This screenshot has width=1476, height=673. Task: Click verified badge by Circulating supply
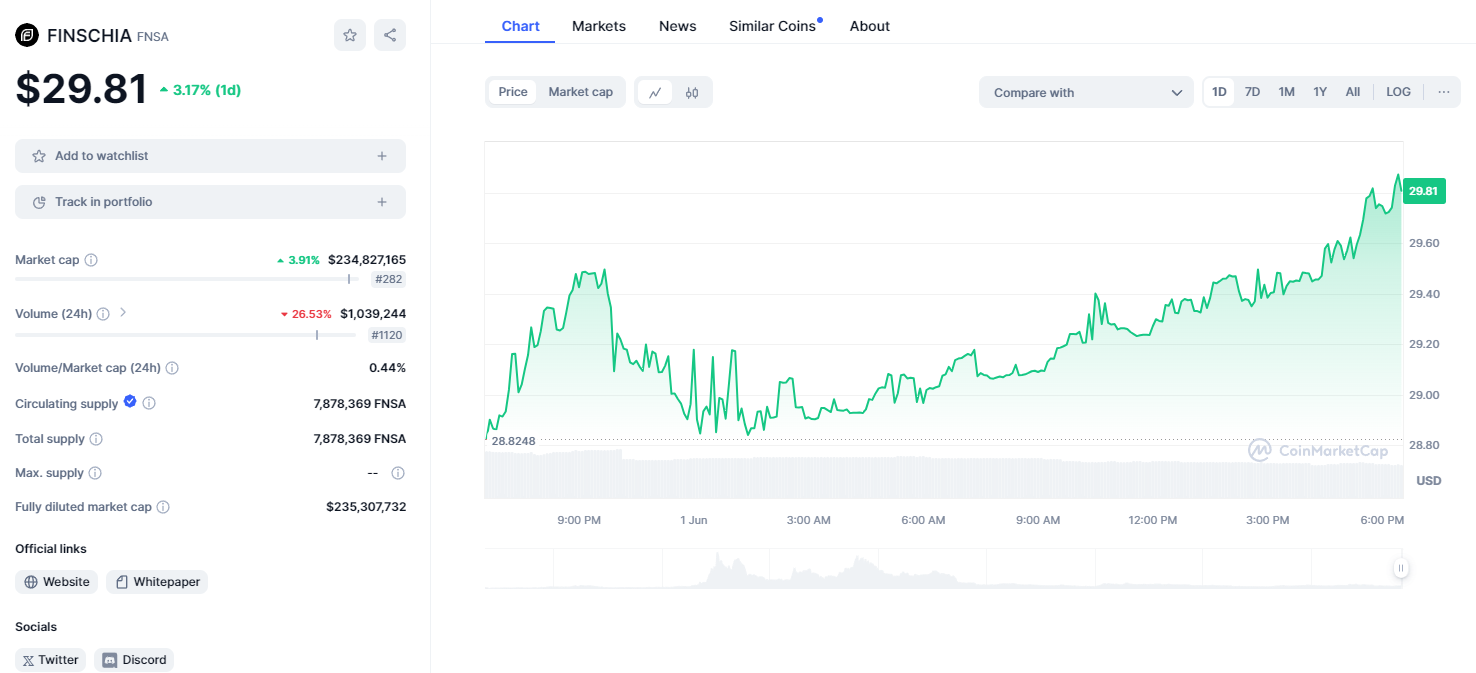[129, 402]
